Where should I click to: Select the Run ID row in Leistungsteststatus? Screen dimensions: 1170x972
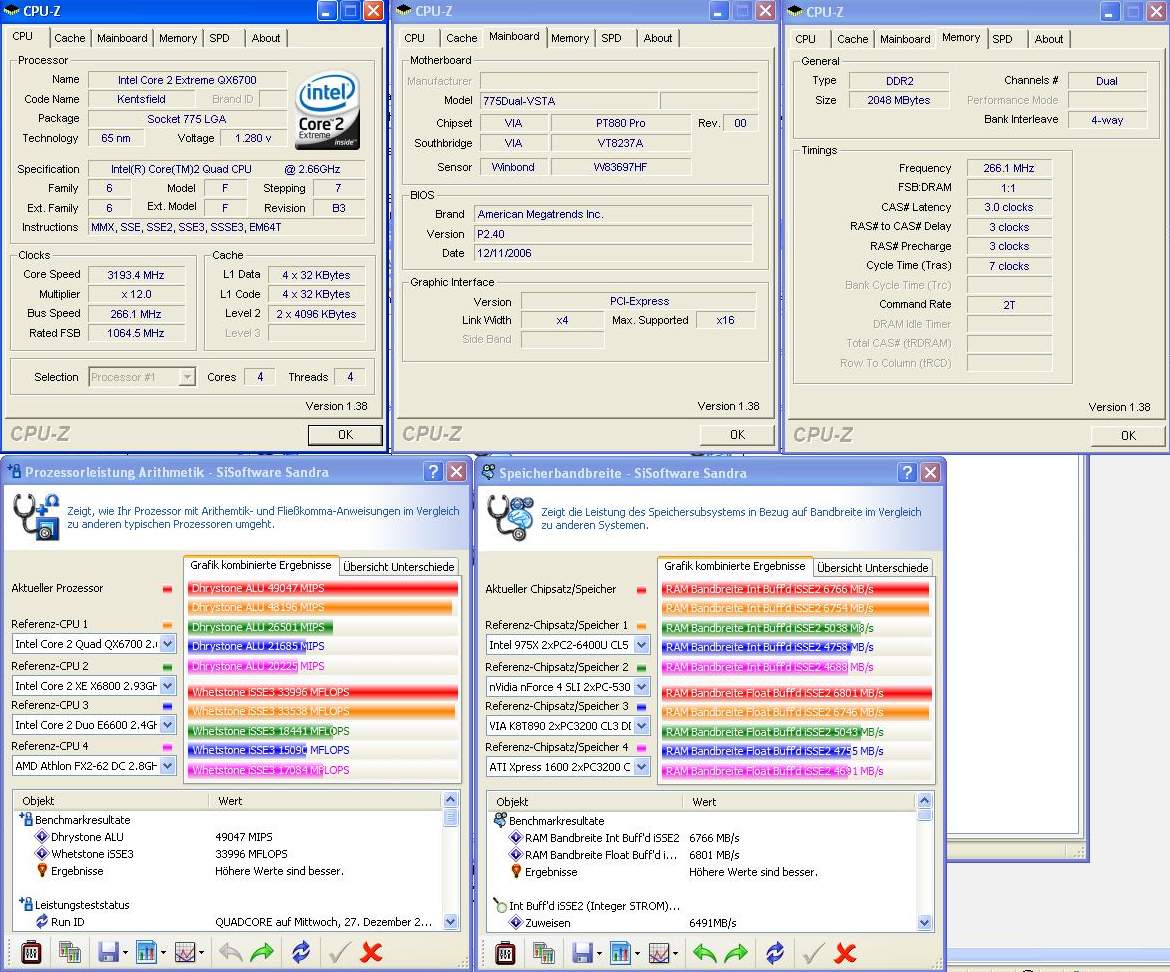tap(228, 922)
